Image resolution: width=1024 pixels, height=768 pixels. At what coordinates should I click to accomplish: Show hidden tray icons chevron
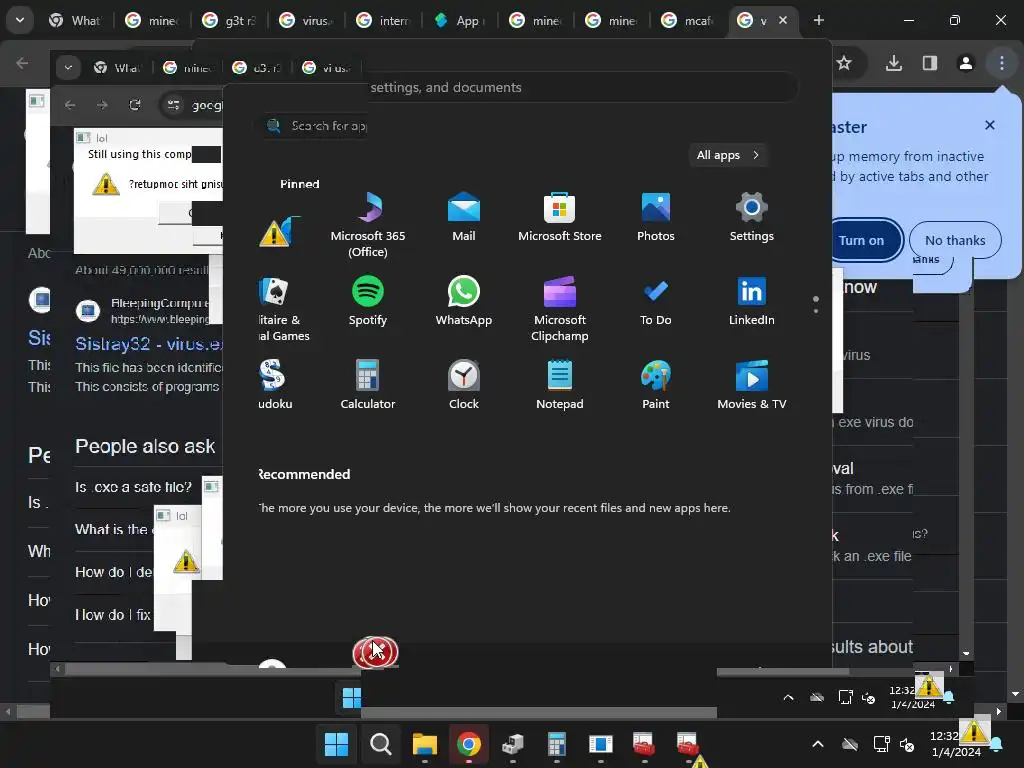[818, 744]
